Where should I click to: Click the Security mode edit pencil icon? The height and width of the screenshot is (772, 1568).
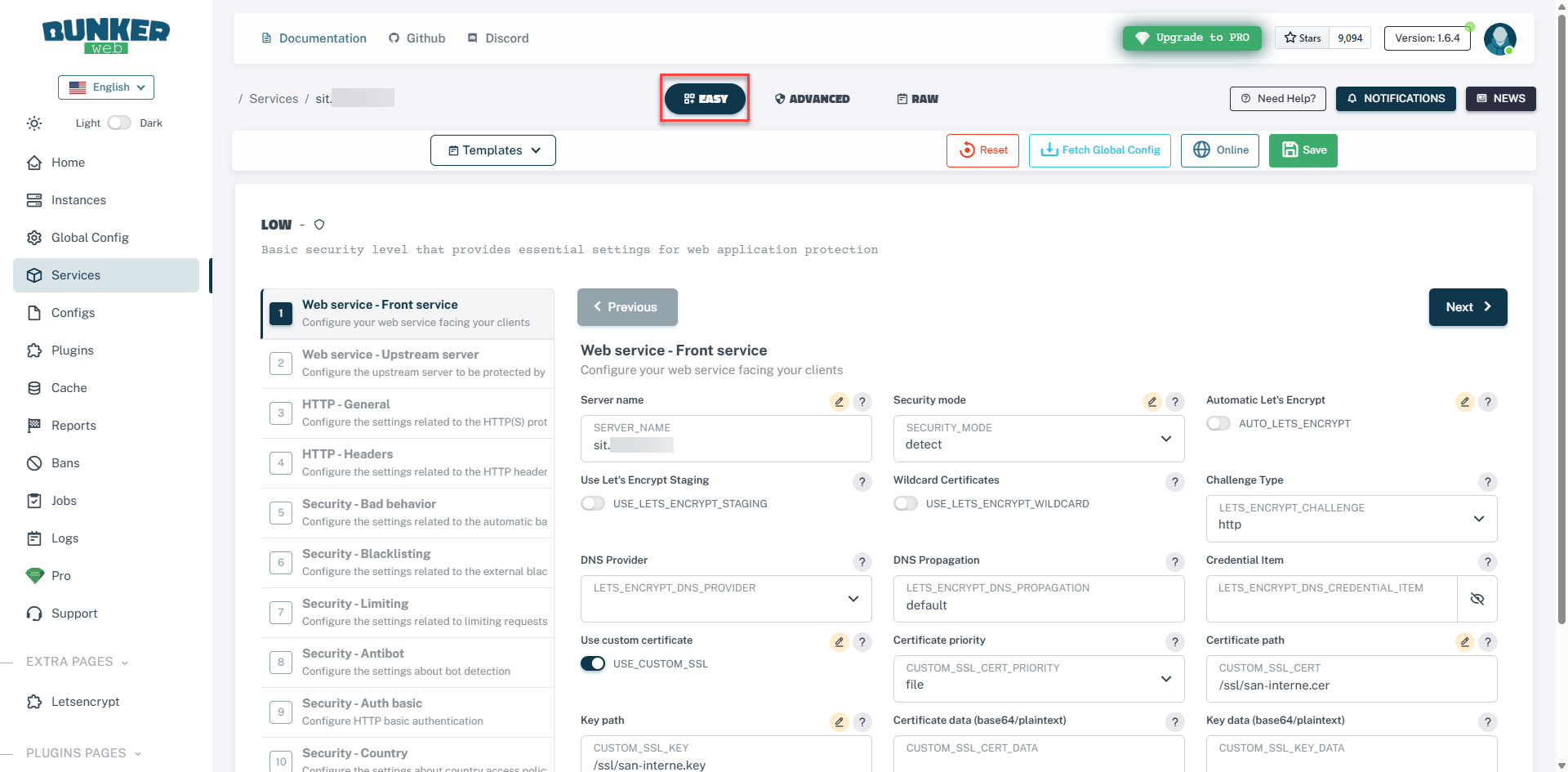click(1151, 402)
